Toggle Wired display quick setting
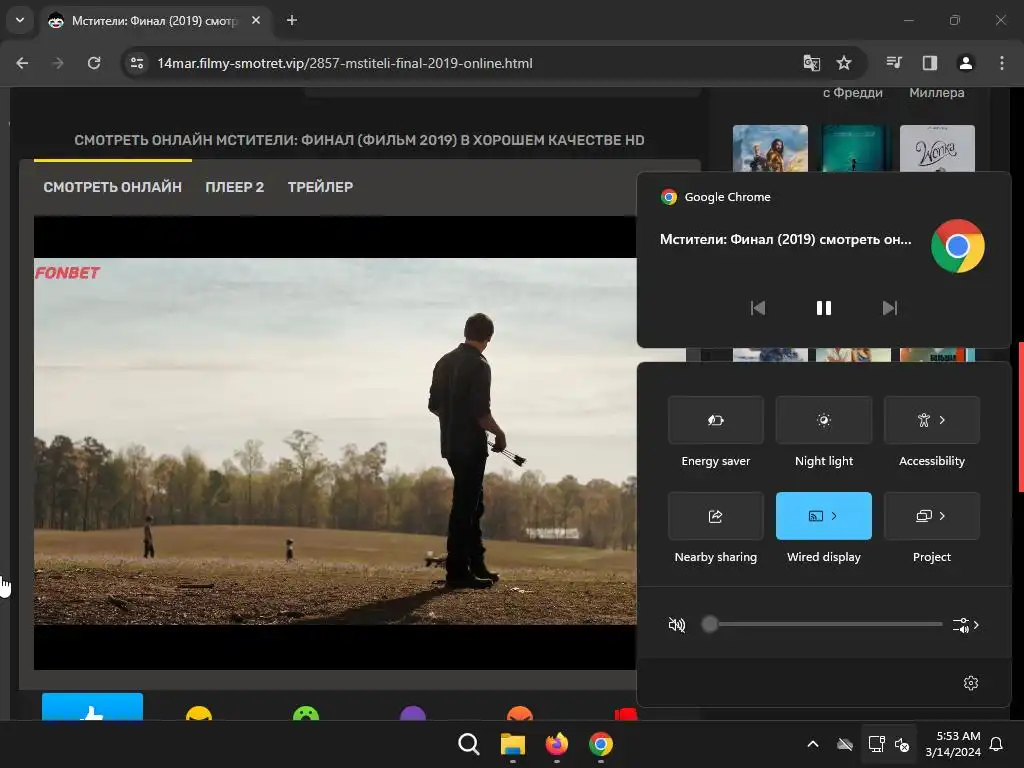 point(824,516)
